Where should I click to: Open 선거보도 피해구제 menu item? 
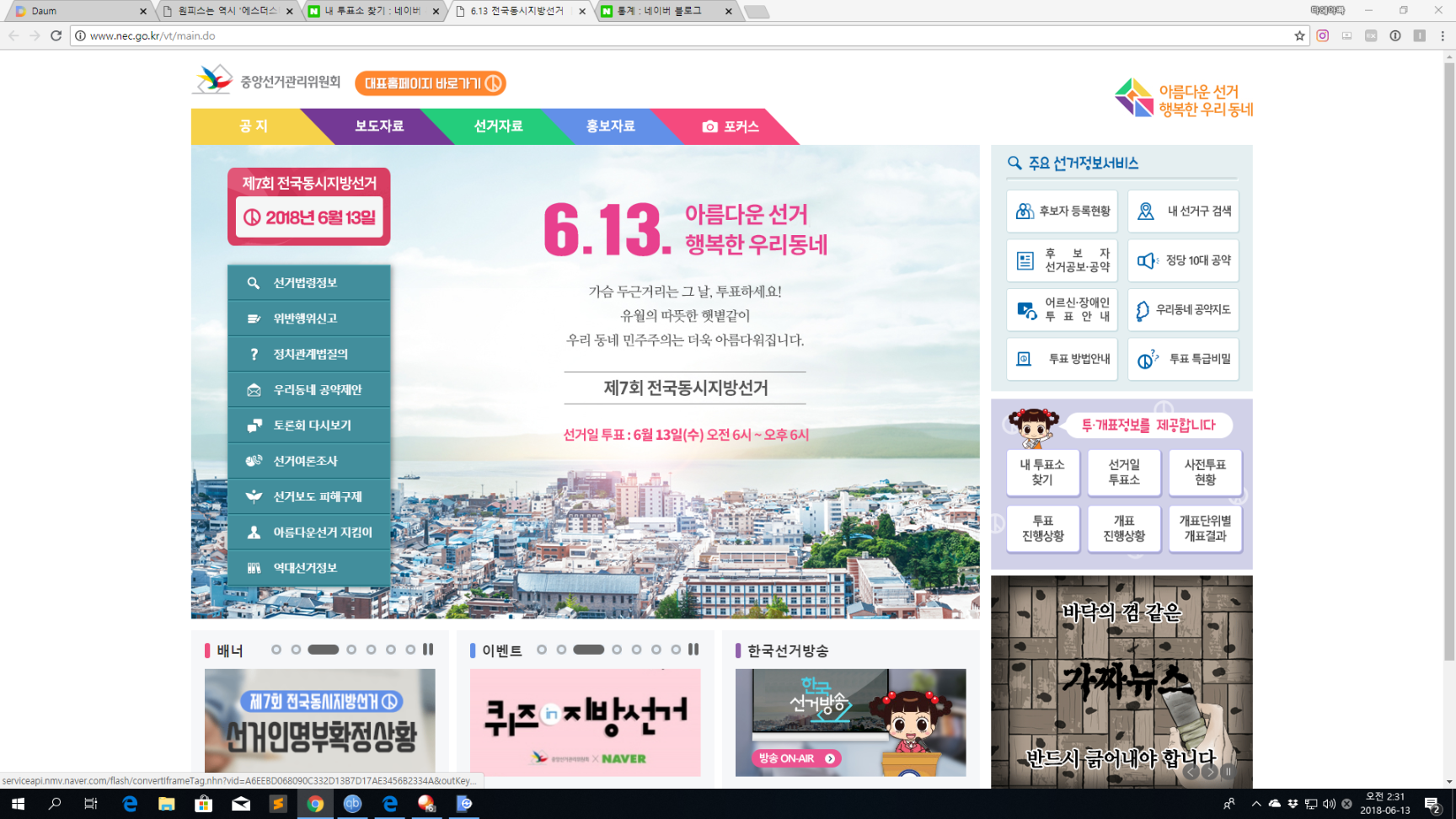click(308, 496)
